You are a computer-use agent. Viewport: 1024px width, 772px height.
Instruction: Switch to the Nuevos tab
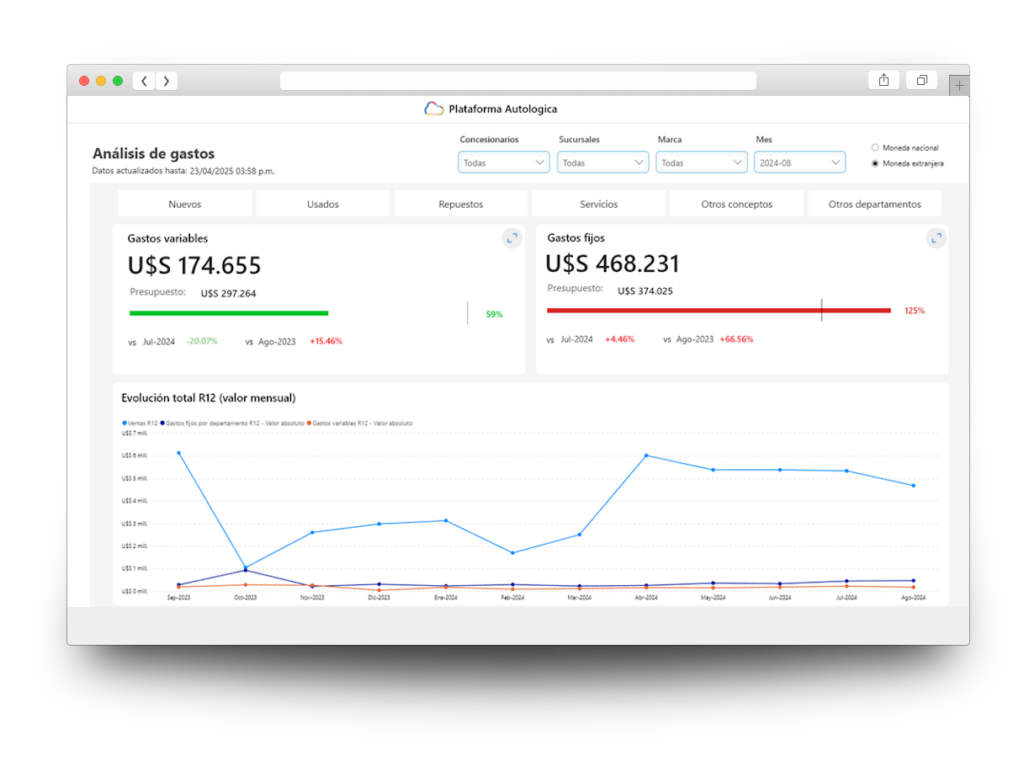pyautogui.click(x=185, y=204)
